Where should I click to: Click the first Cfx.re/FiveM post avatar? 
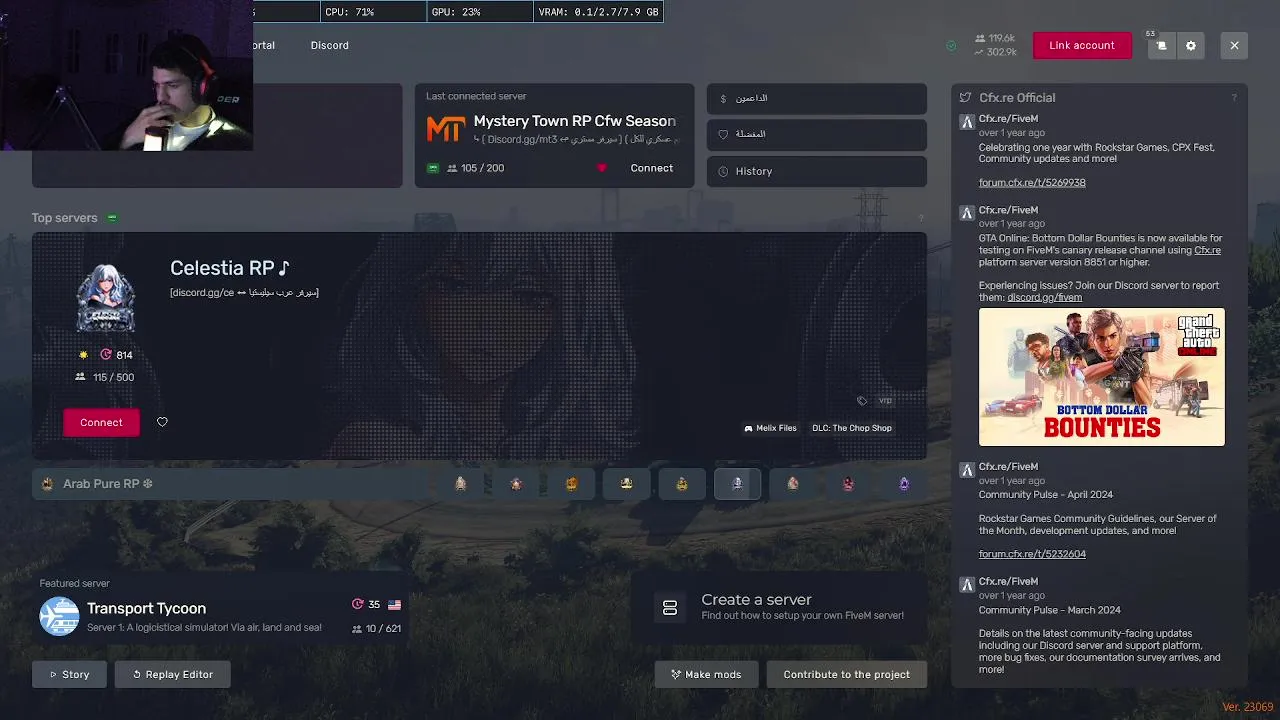click(x=966, y=122)
